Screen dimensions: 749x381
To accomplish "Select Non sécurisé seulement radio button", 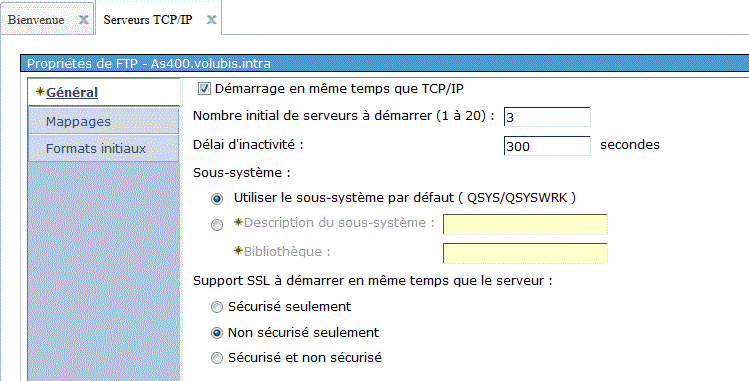I will coord(217,333).
